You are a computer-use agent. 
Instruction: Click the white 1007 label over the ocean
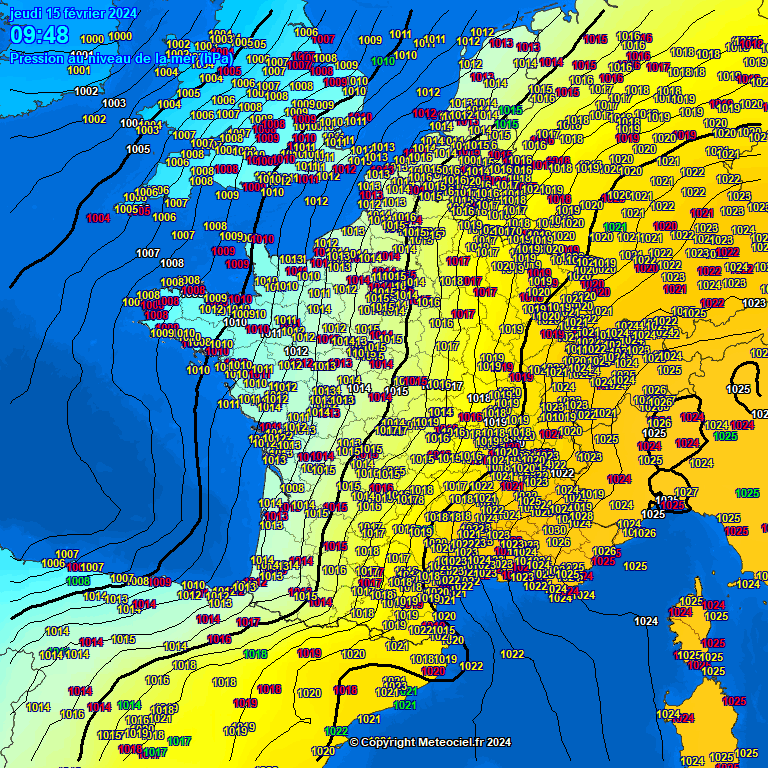[x=148, y=253]
